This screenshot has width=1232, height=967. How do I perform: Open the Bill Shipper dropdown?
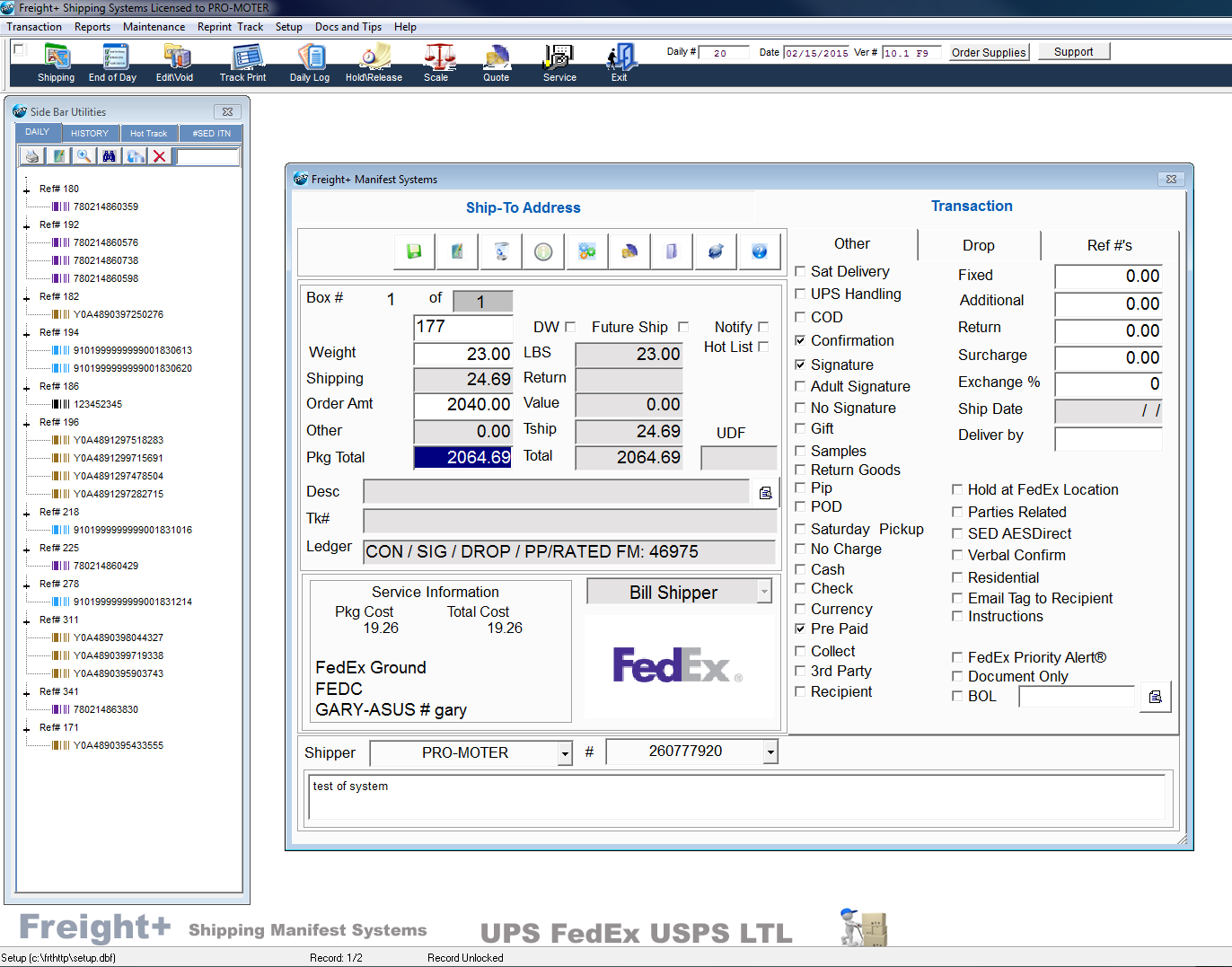point(764,592)
